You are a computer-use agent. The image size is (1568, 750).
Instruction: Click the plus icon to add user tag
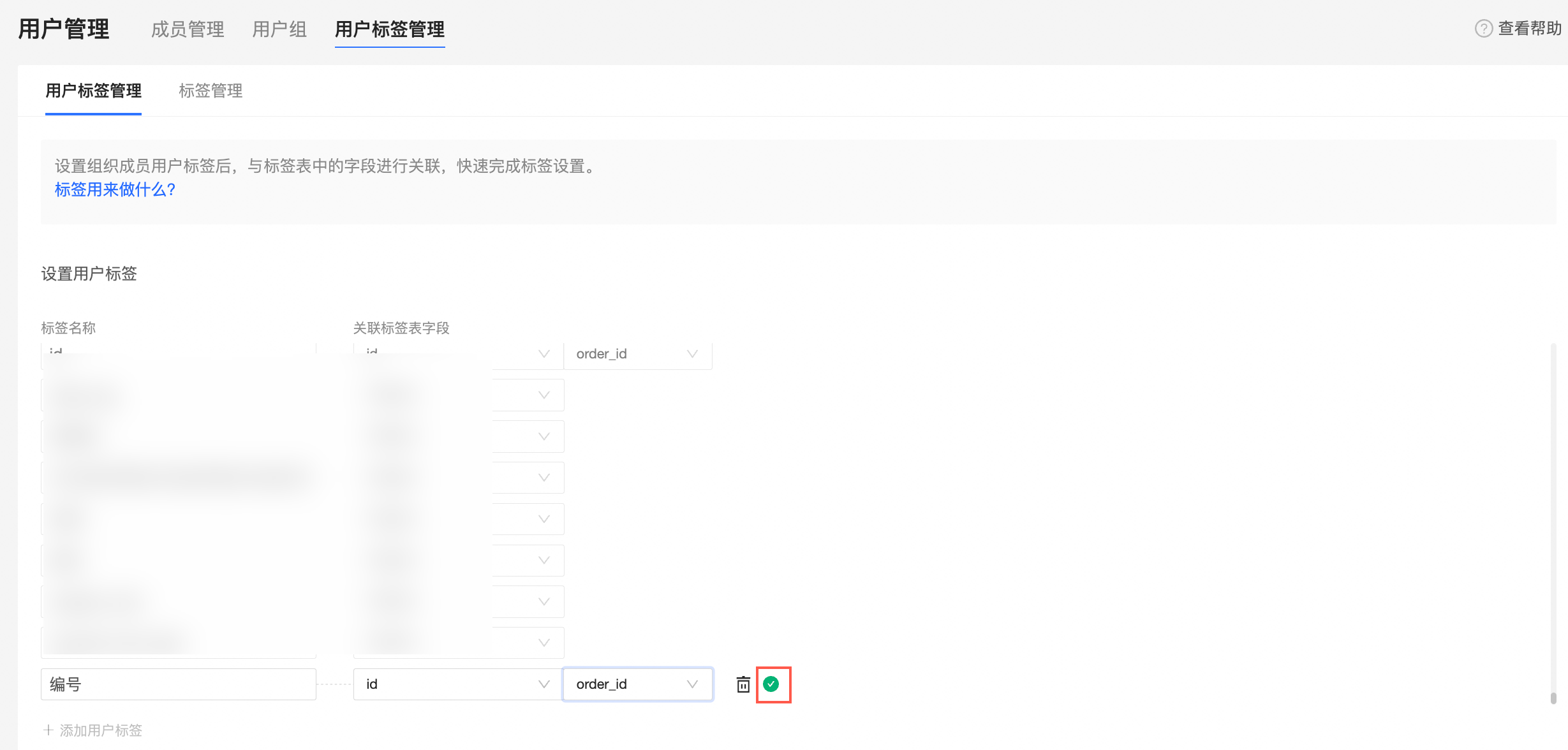tap(48, 730)
